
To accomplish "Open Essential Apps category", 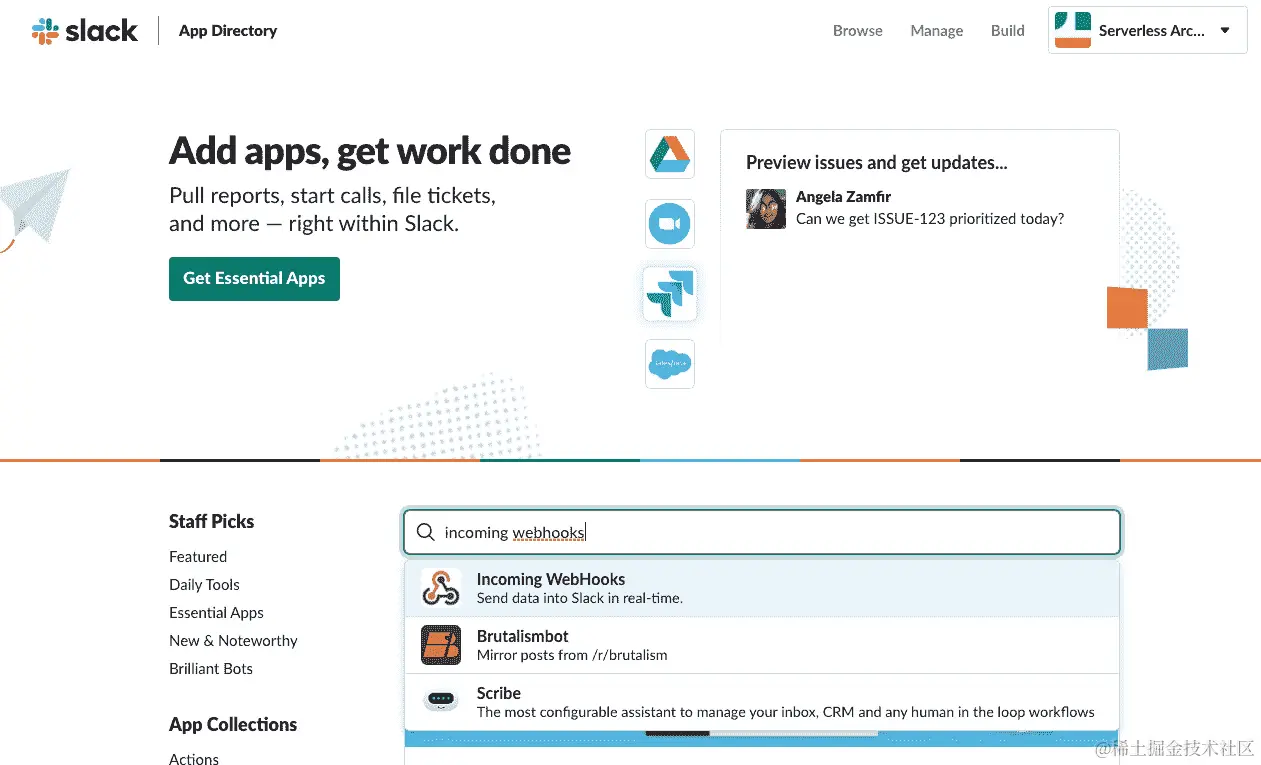I will click(216, 613).
